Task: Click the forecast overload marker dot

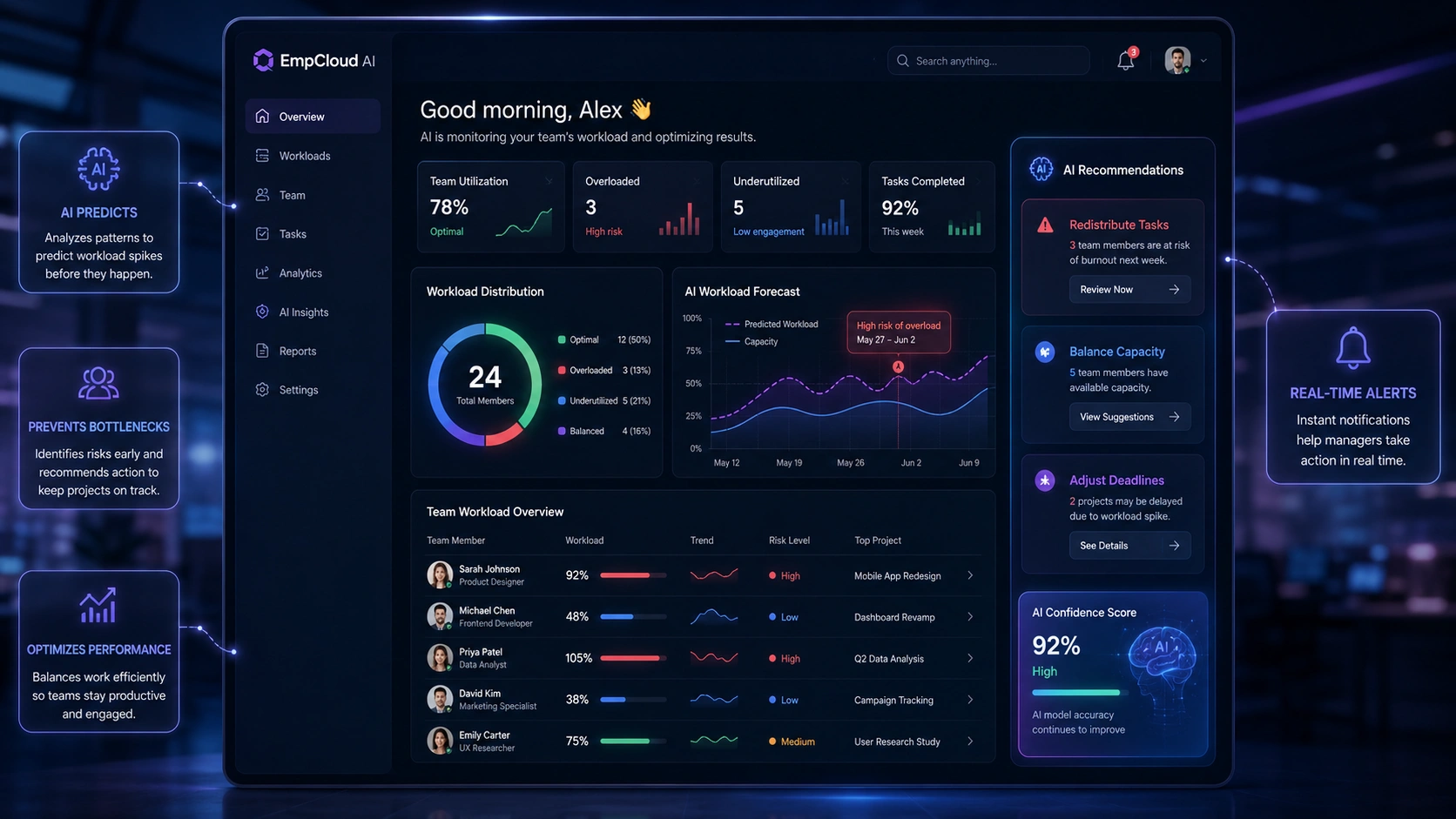Action: 898,366
